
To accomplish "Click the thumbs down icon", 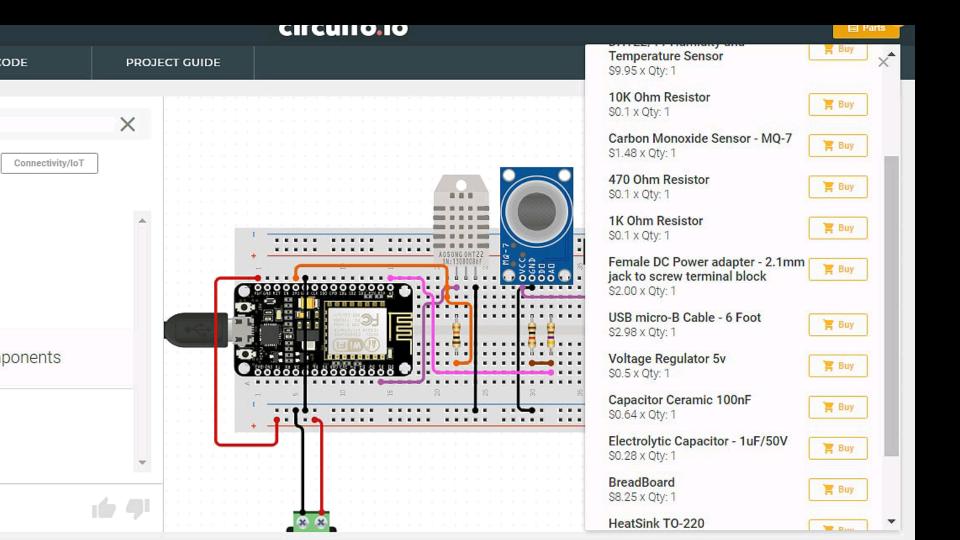I will (138, 508).
